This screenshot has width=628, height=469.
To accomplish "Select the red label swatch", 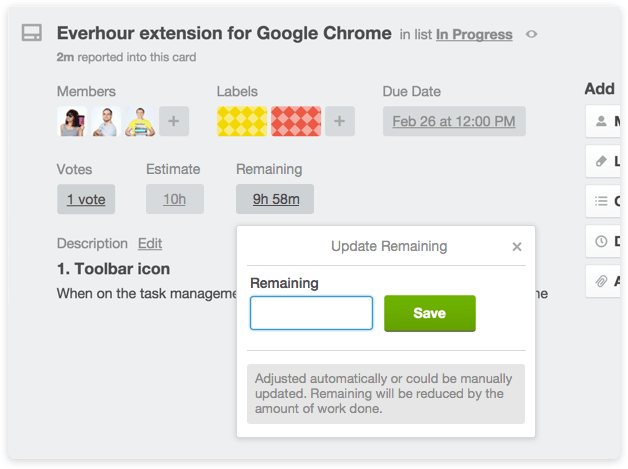I will [296, 121].
